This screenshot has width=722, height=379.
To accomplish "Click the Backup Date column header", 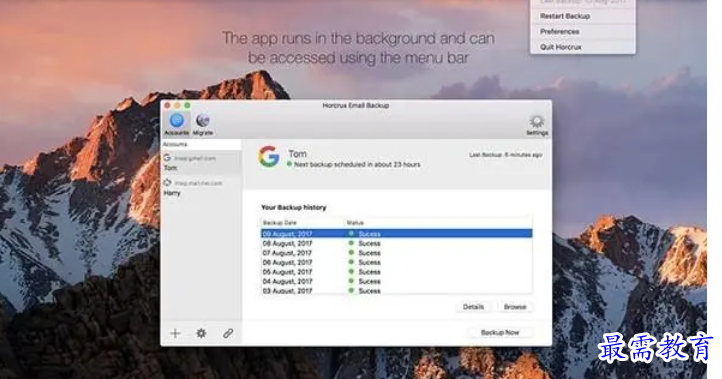I will [x=303, y=222].
